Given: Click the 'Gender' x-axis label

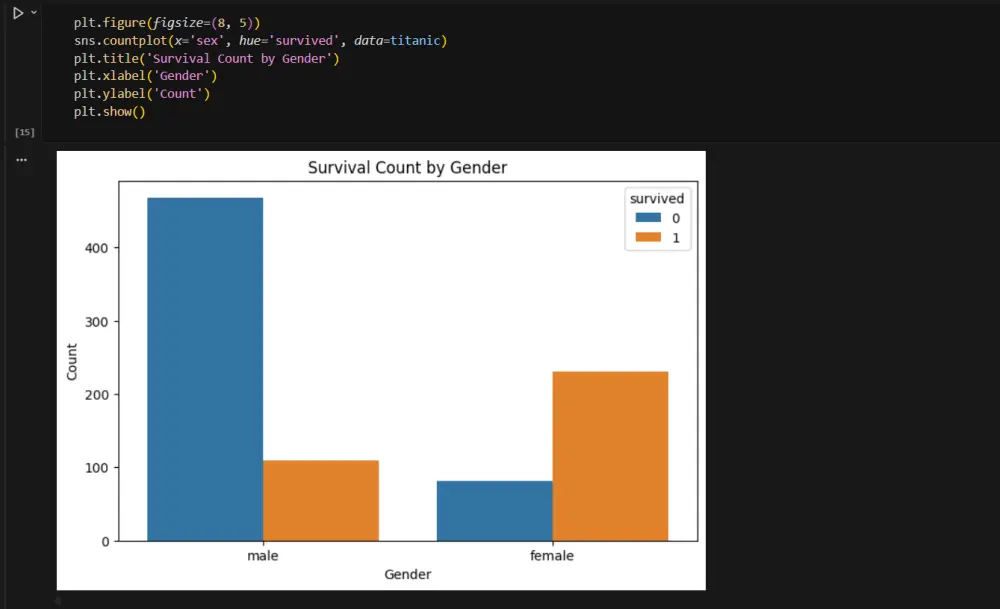Looking at the screenshot, I should (408, 574).
